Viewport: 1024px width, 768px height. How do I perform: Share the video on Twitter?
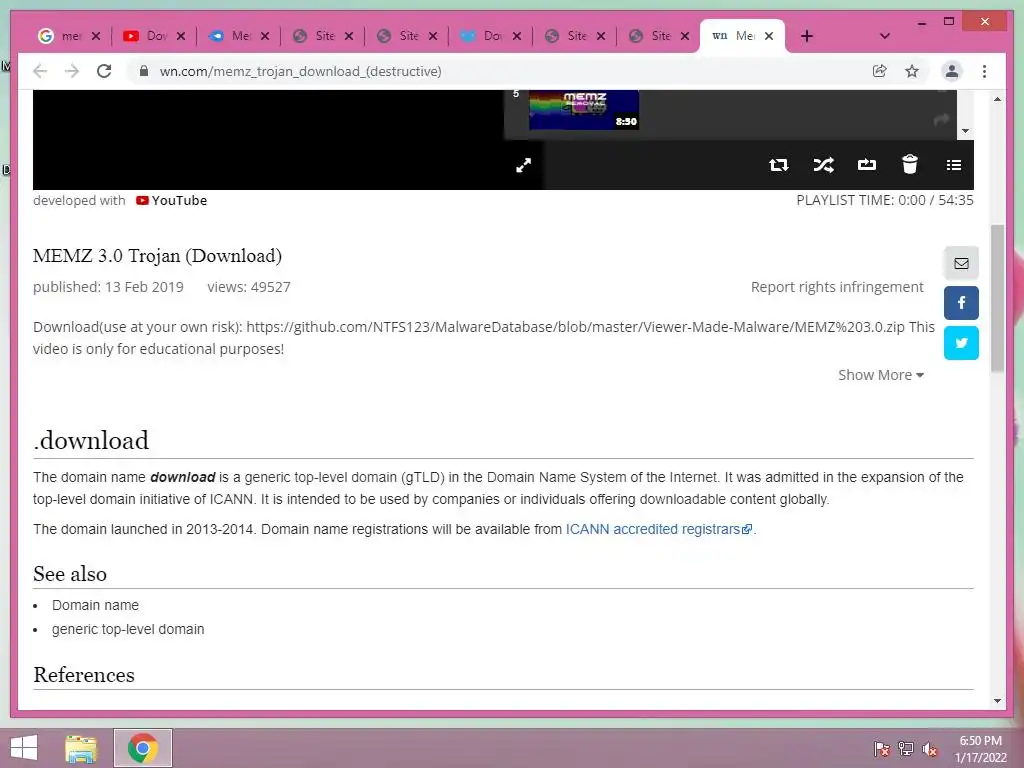pos(961,343)
